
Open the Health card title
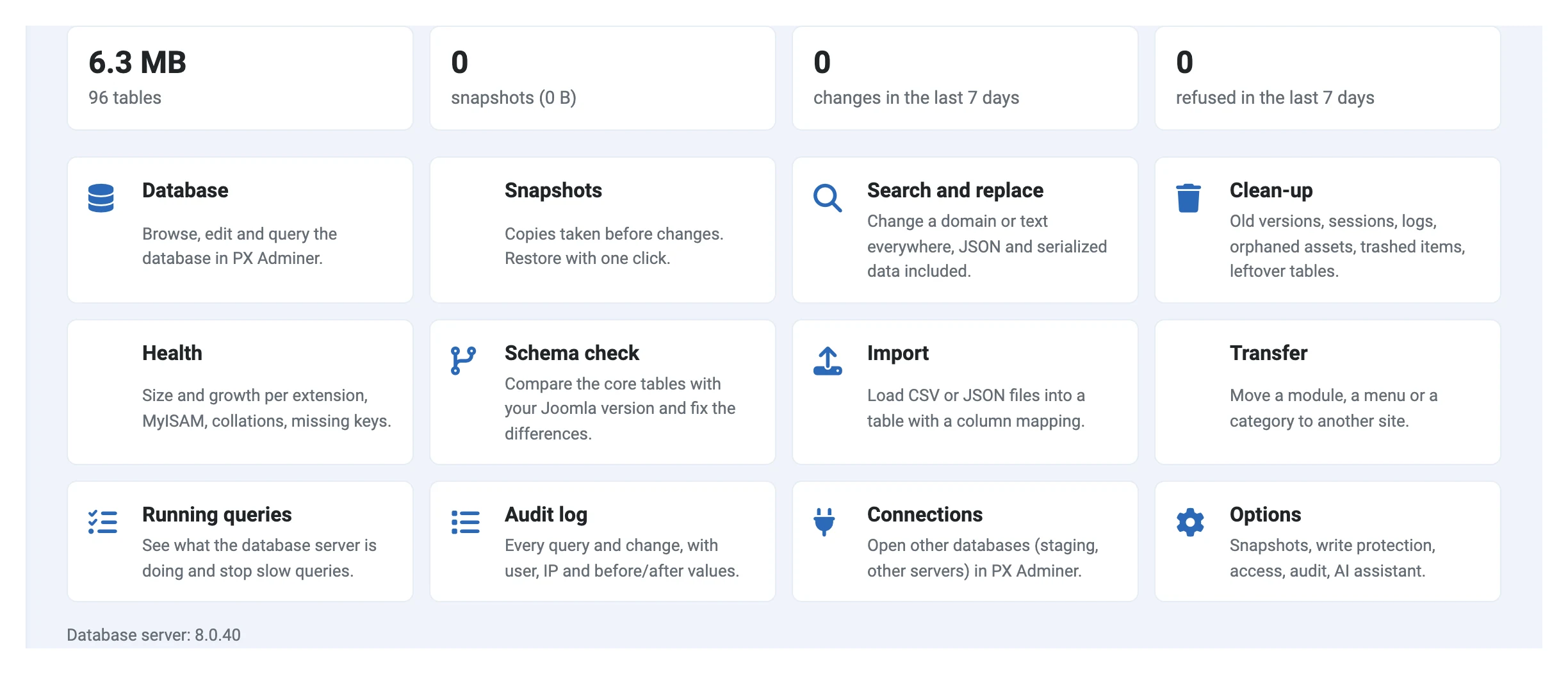point(172,353)
